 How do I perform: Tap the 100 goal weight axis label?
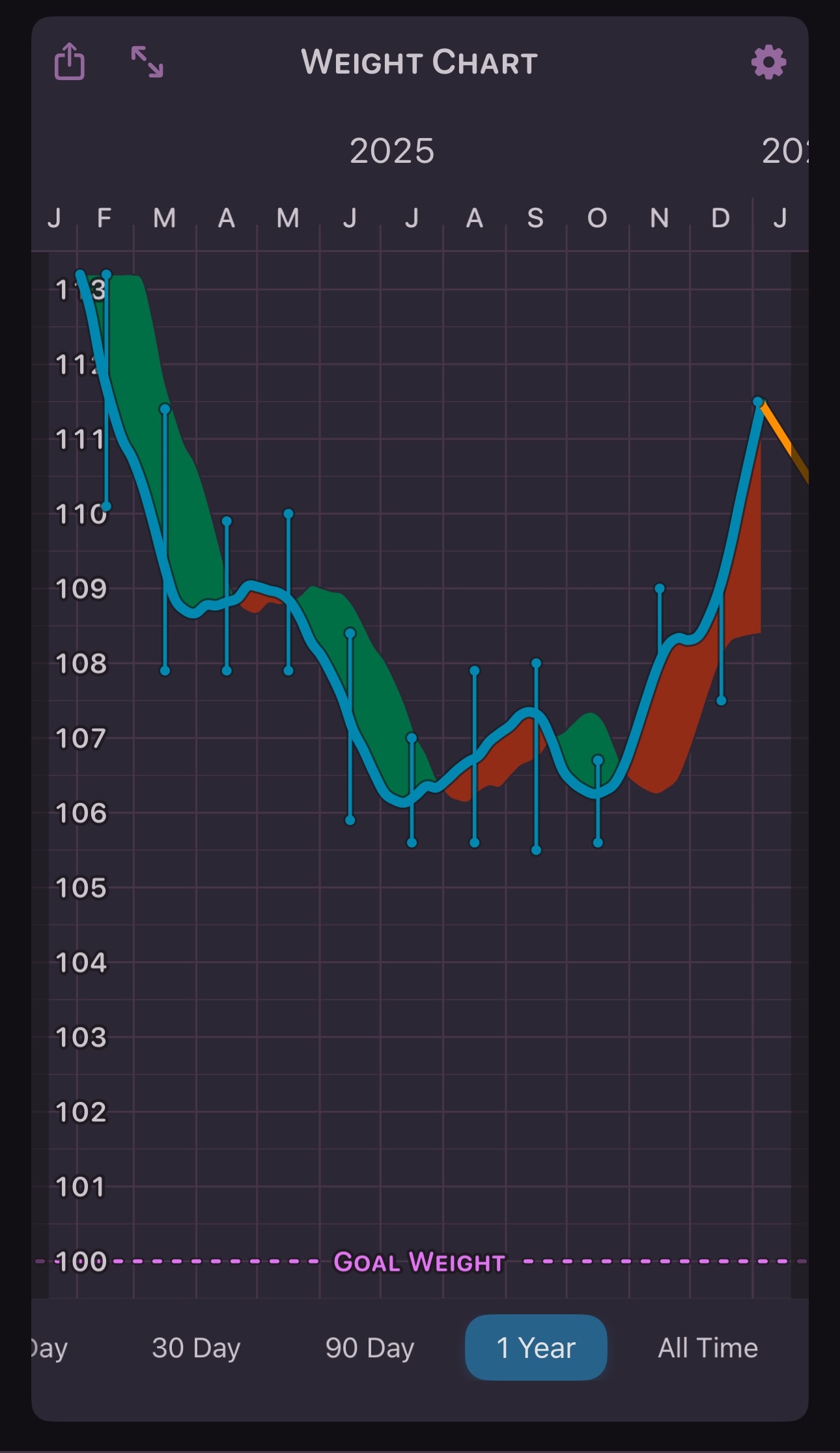[x=81, y=1262]
